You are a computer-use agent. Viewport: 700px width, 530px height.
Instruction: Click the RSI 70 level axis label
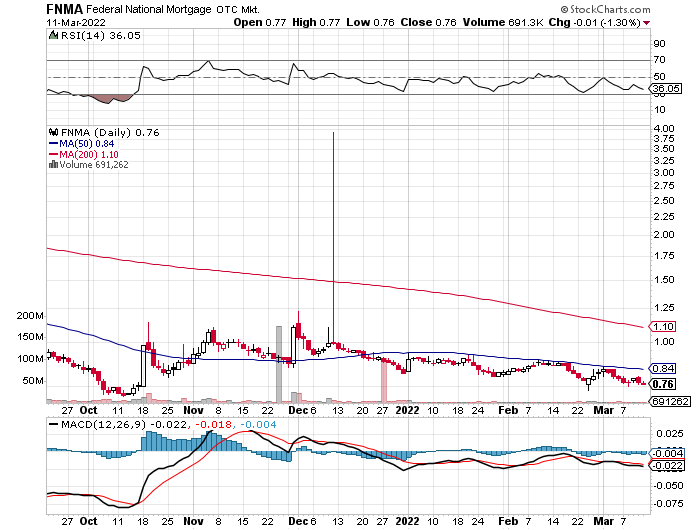coord(659,60)
